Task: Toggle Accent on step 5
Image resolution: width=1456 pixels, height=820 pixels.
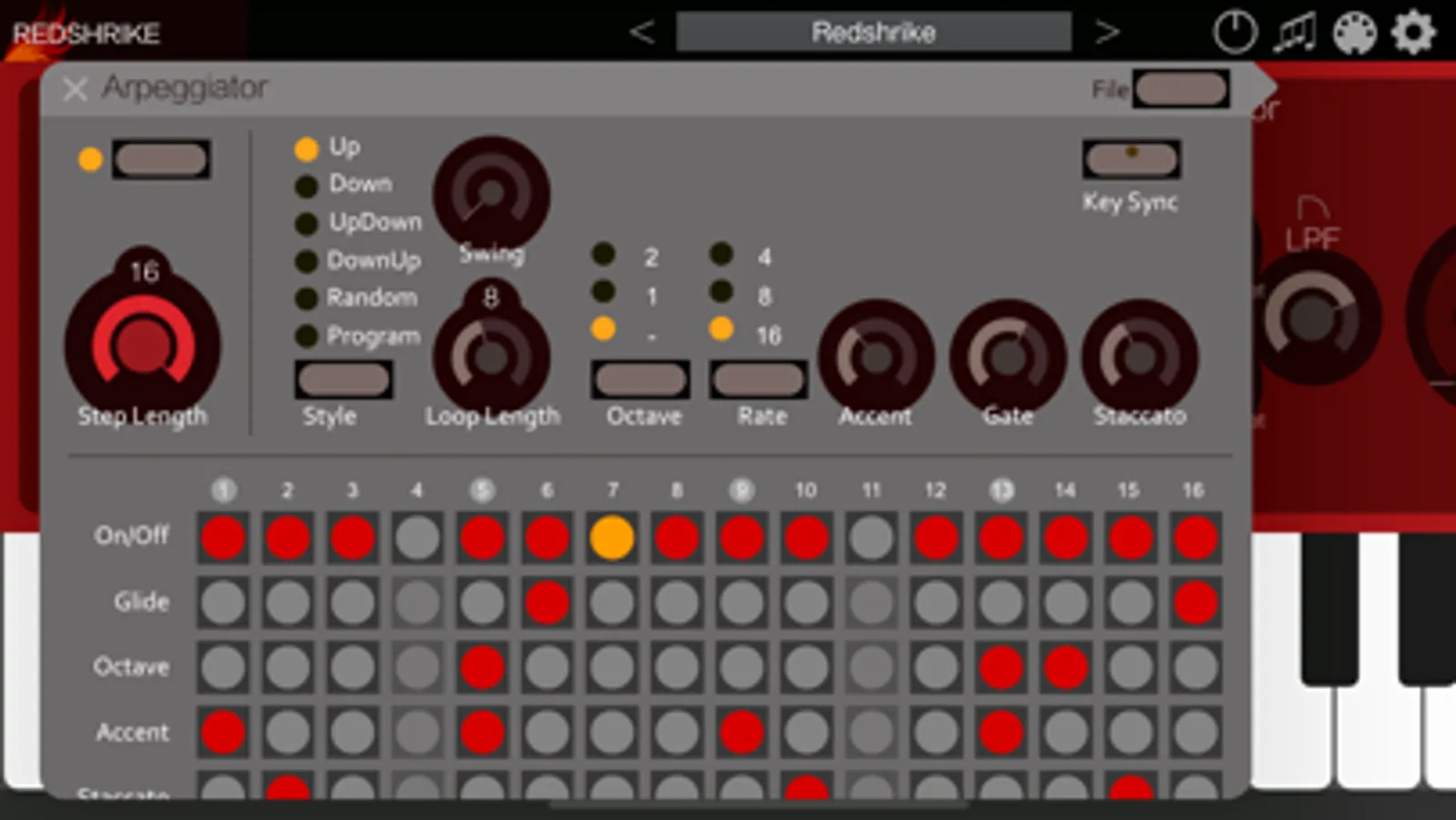Action: click(483, 732)
